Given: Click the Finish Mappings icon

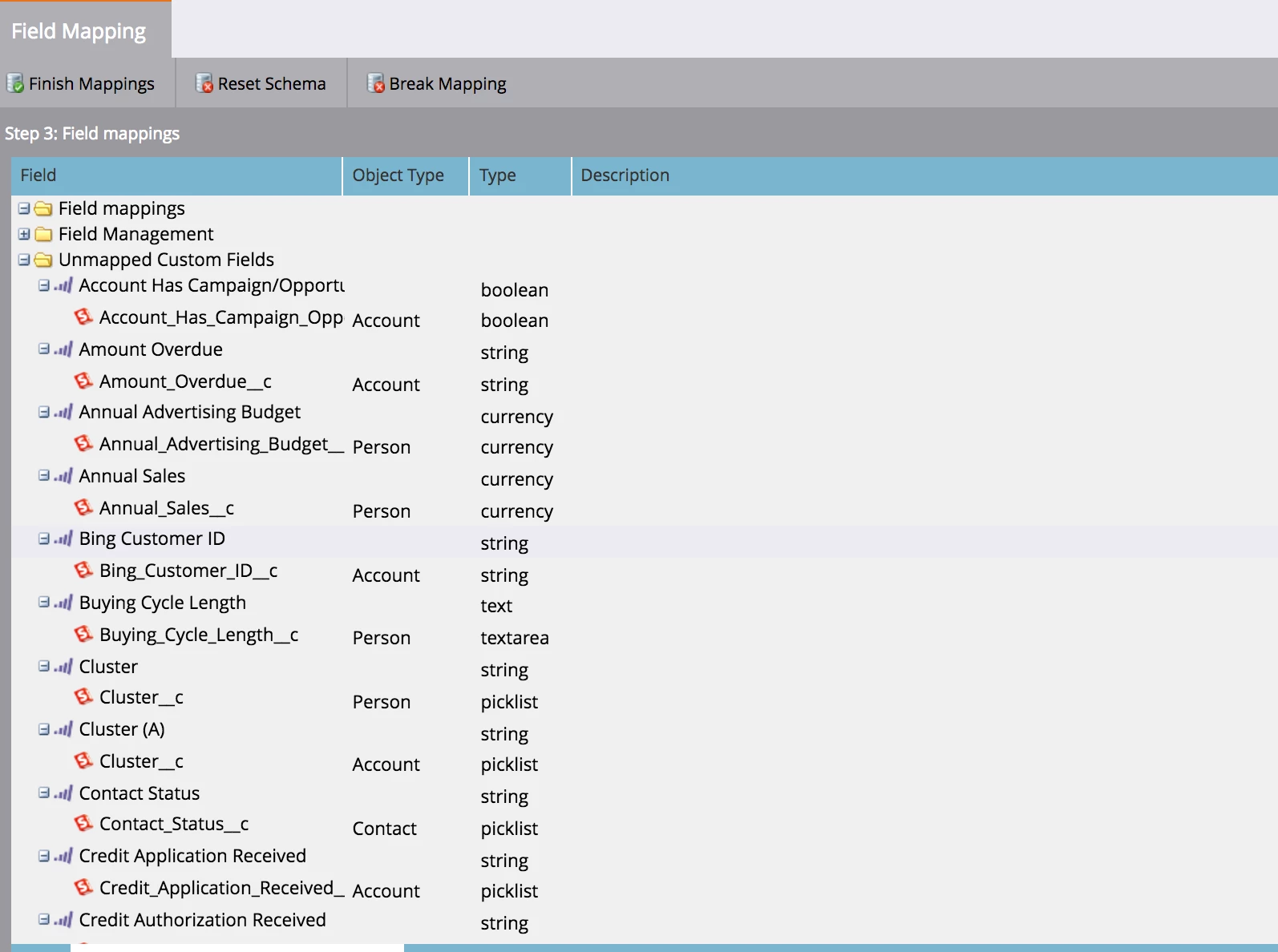Looking at the screenshot, I should 15,83.
